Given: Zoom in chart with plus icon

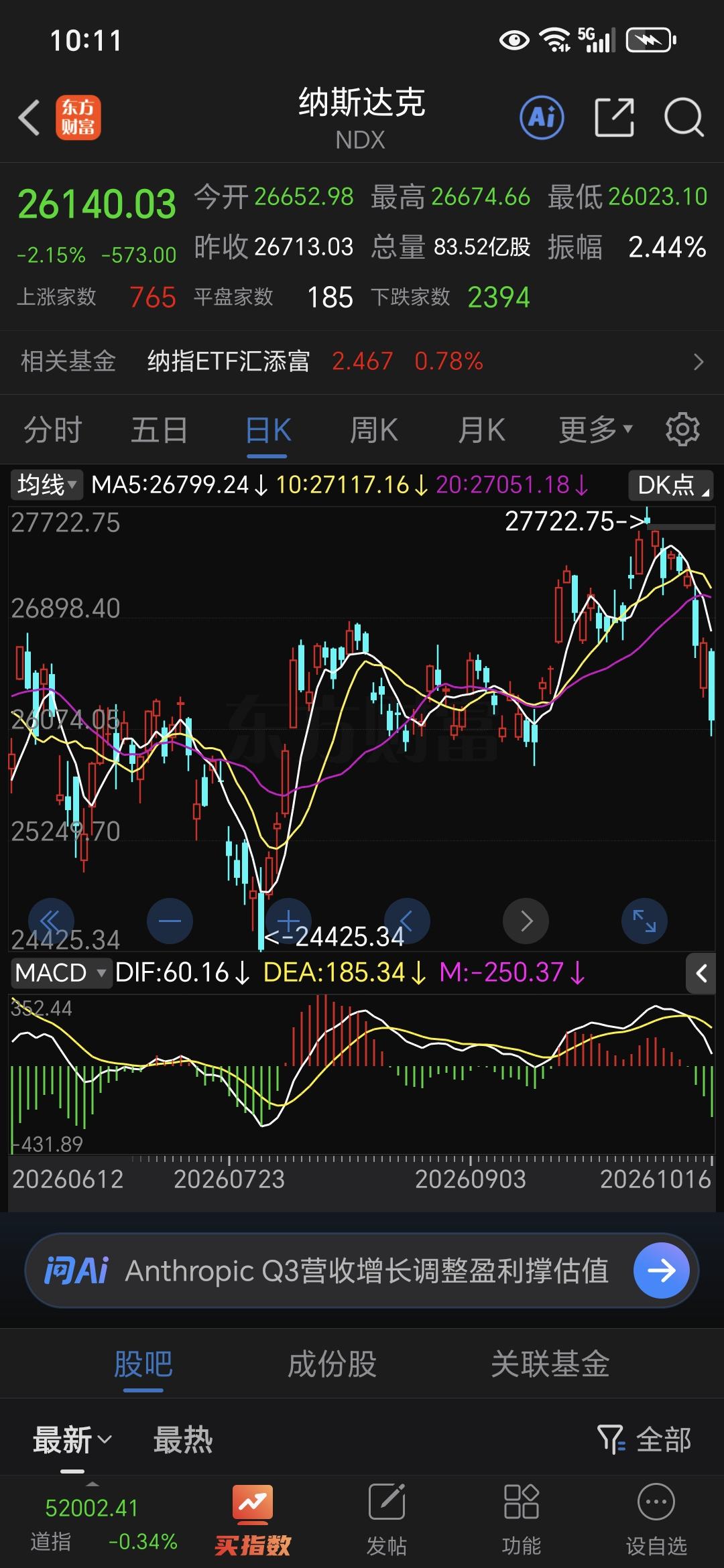Looking at the screenshot, I should [x=288, y=921].
